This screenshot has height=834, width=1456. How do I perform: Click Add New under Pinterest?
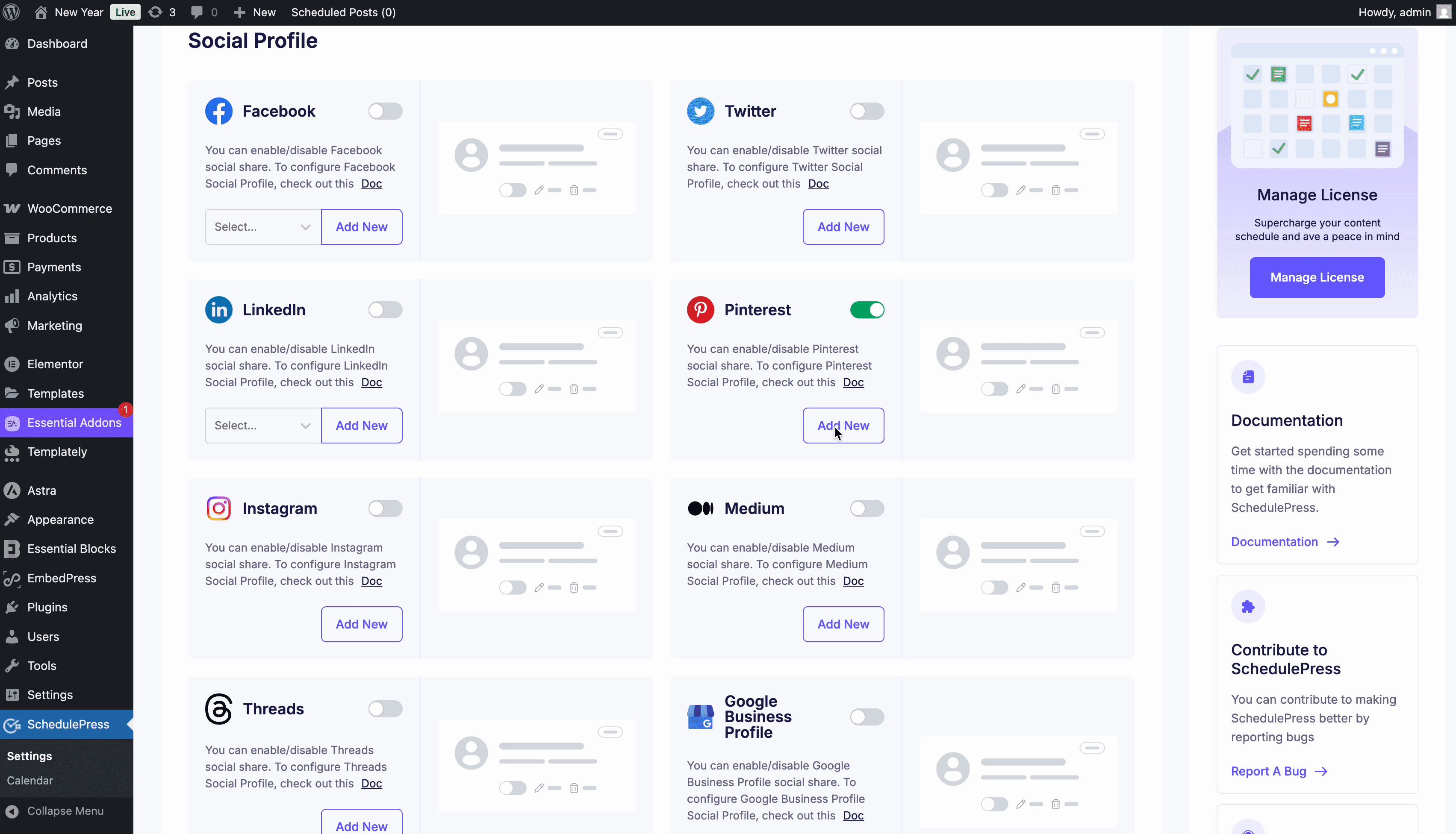point(843,426)
